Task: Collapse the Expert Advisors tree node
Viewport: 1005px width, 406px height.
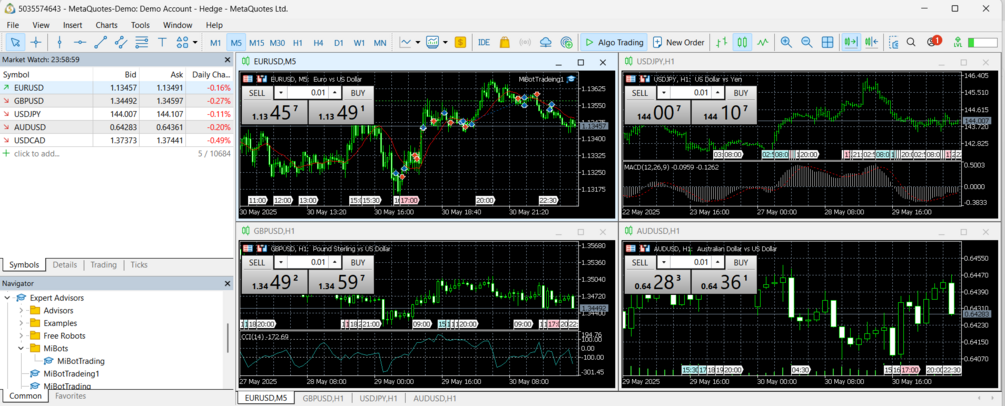Action: (8, 298)
